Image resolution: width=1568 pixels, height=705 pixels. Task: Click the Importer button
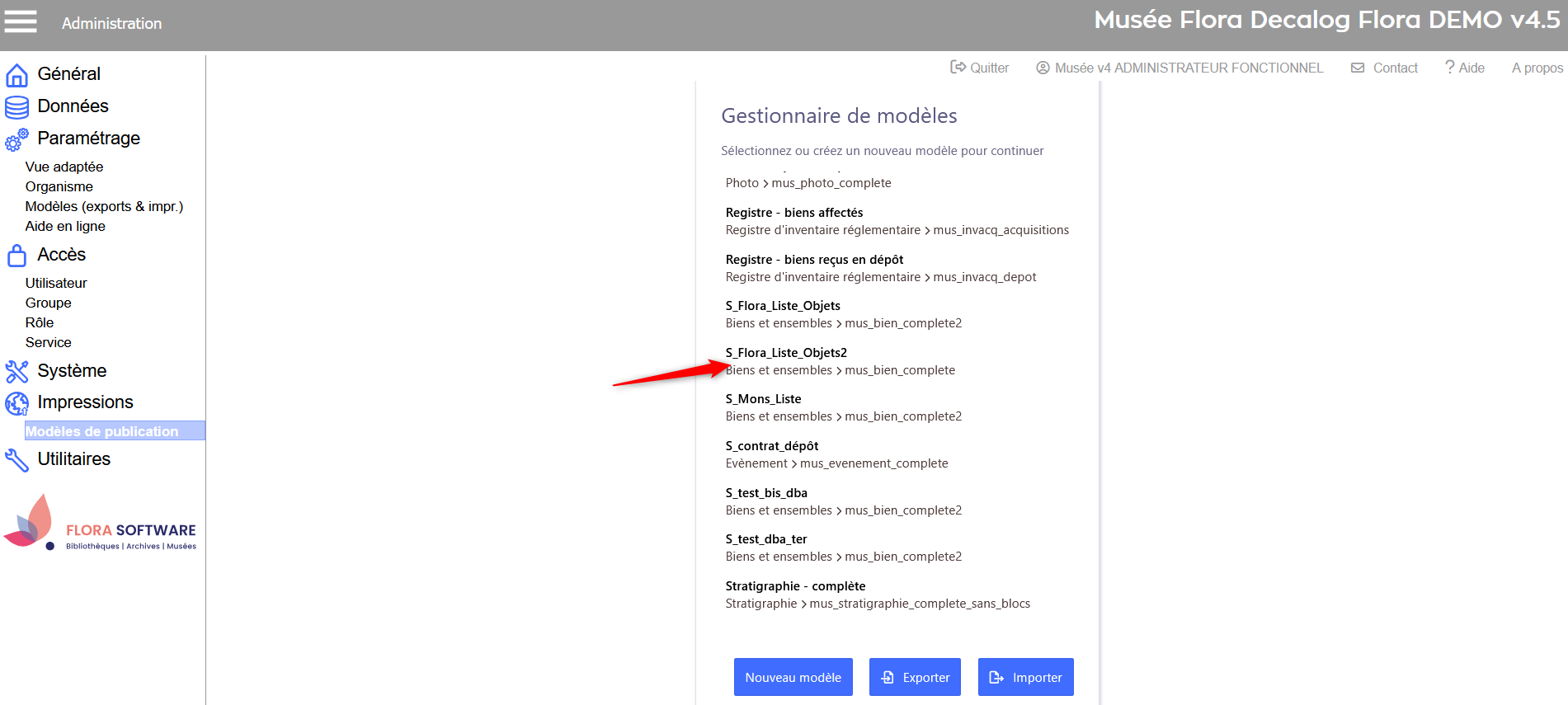point(1025,677)
